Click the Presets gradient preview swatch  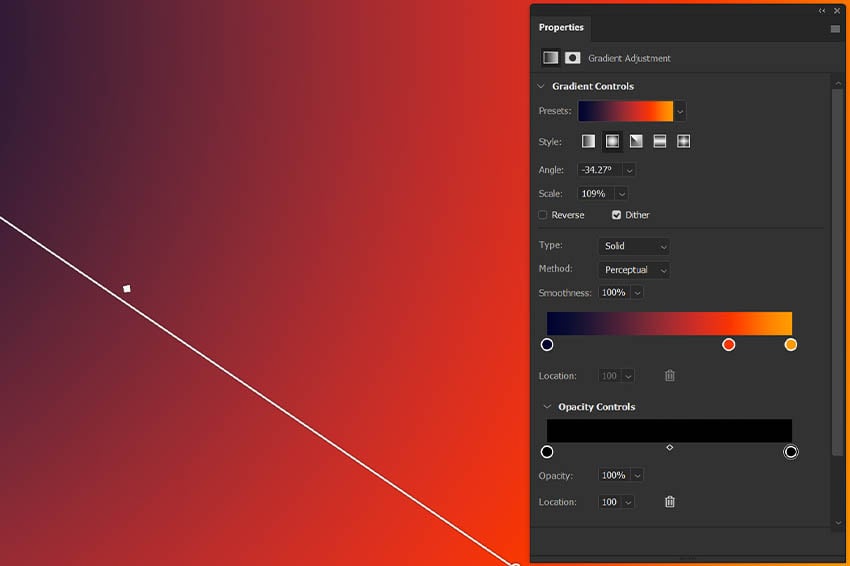(626, 111)
